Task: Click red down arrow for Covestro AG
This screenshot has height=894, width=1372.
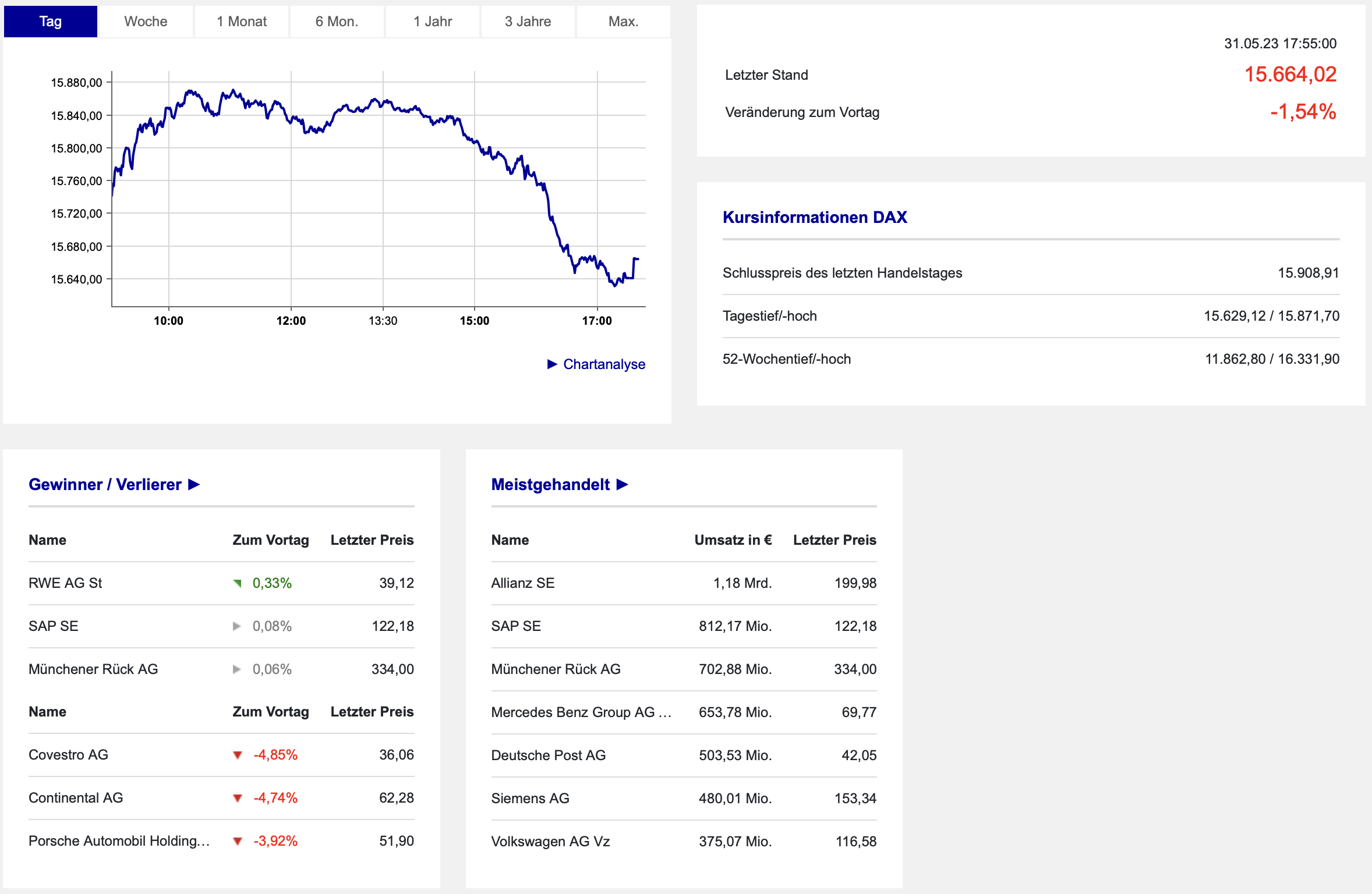Action: [237, 755]
